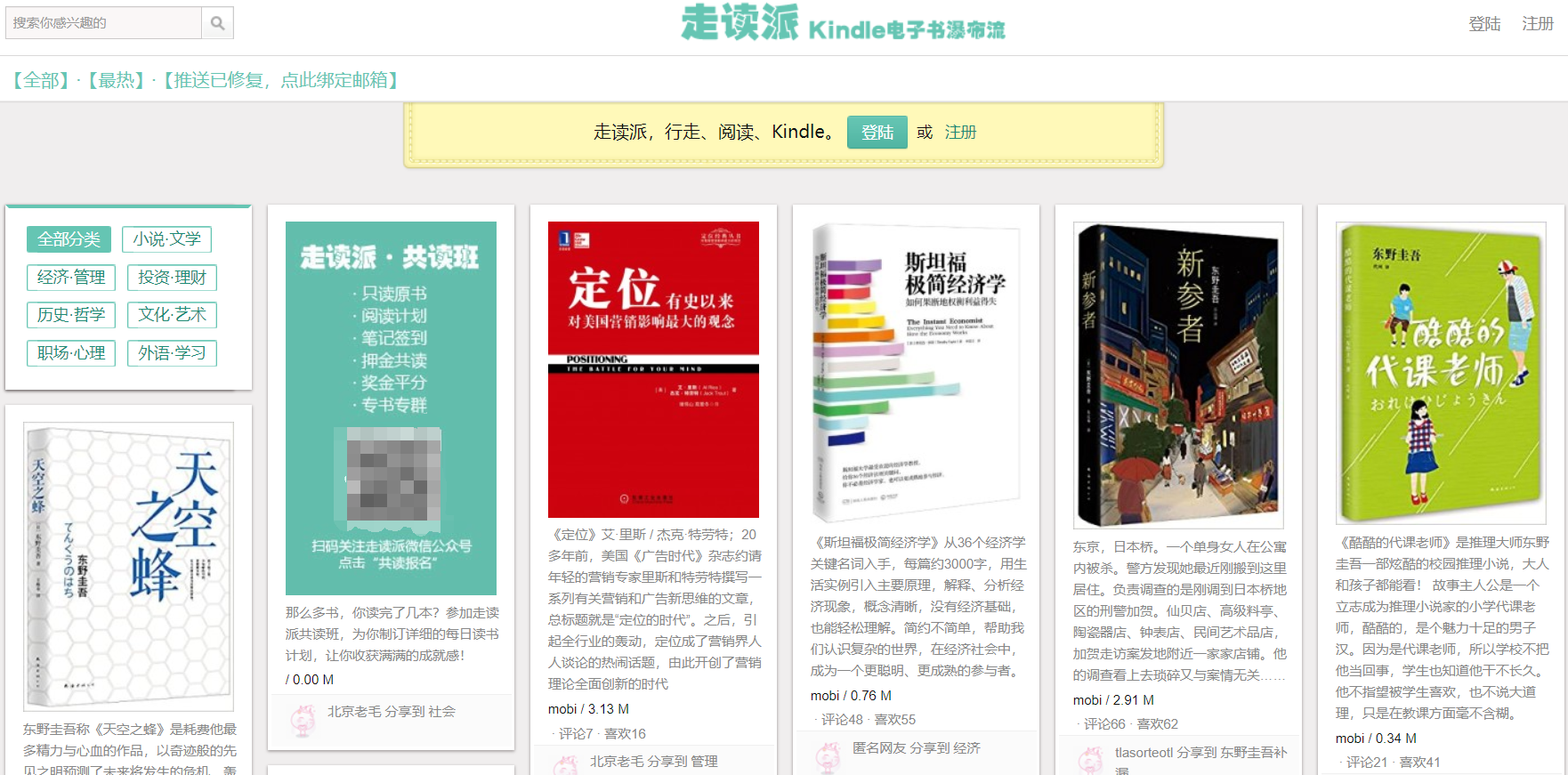Click 评论21 under 酷酷的代课老师
The height and width of the screenshot is (775, 1568).
click(x=1367, y=762)
